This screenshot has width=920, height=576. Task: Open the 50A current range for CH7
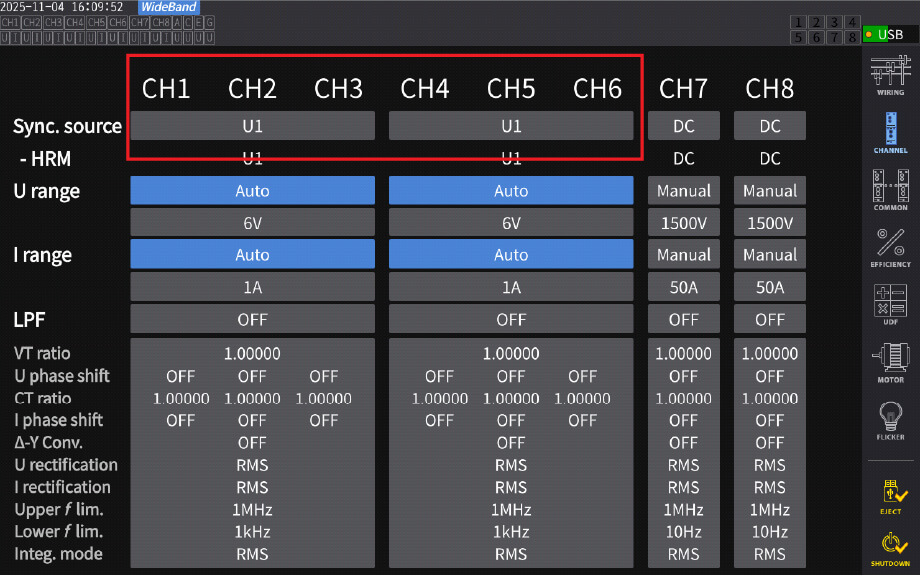click(x=684, y=288)
